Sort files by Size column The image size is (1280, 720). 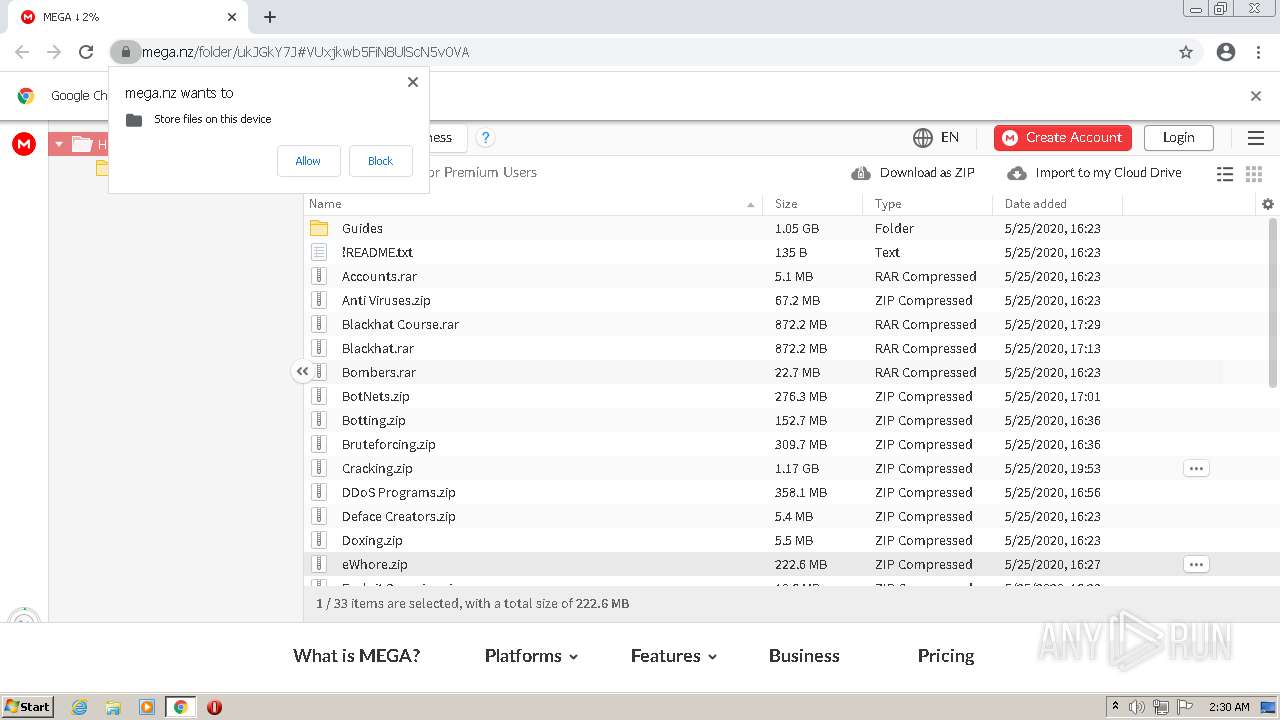(812, 204)
